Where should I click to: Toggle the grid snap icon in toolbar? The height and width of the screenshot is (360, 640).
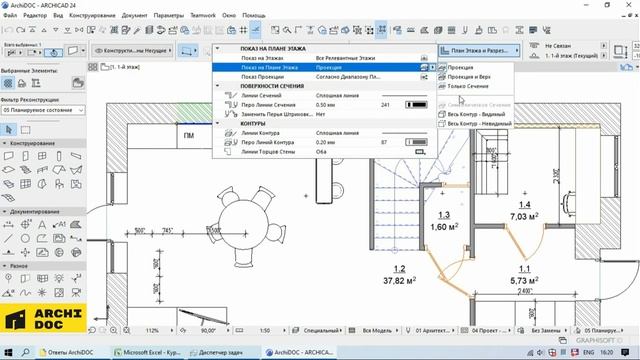click(x=243, y=30)
